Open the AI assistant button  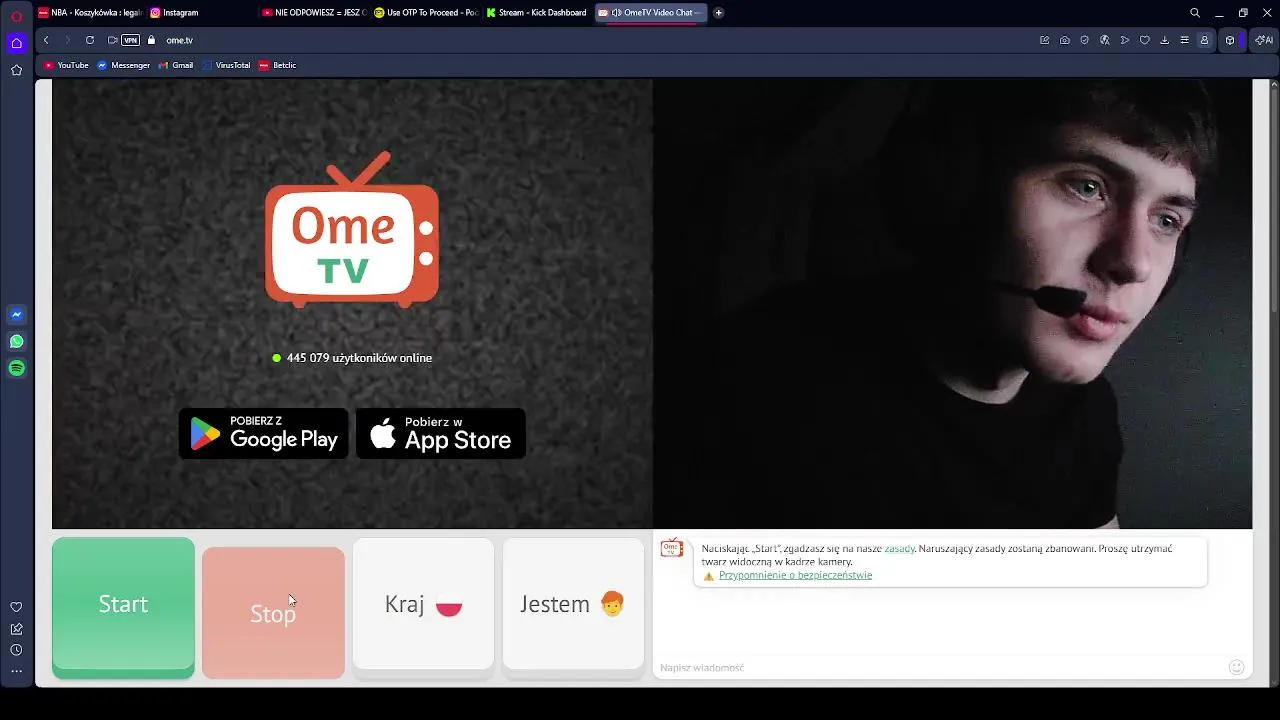pos(1265,40)
